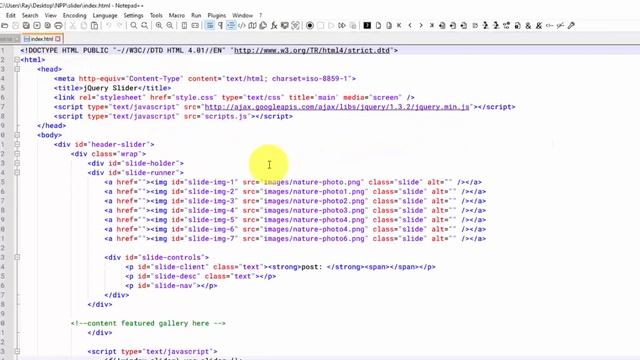The image size is (640, 360).
Task: Click 'images/nature-photo6.png' in code
Action: point(313,238)
